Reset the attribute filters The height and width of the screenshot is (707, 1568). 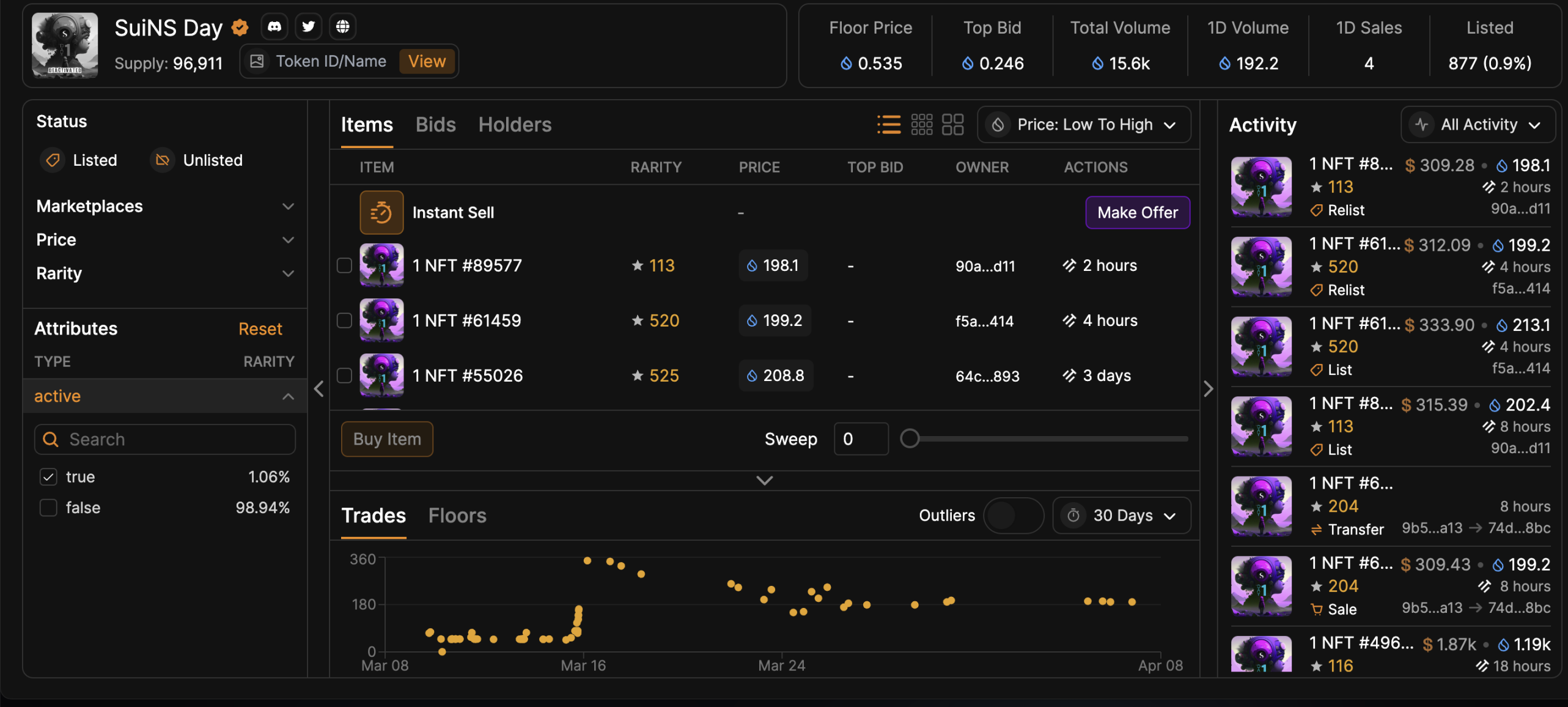point(260,329)
